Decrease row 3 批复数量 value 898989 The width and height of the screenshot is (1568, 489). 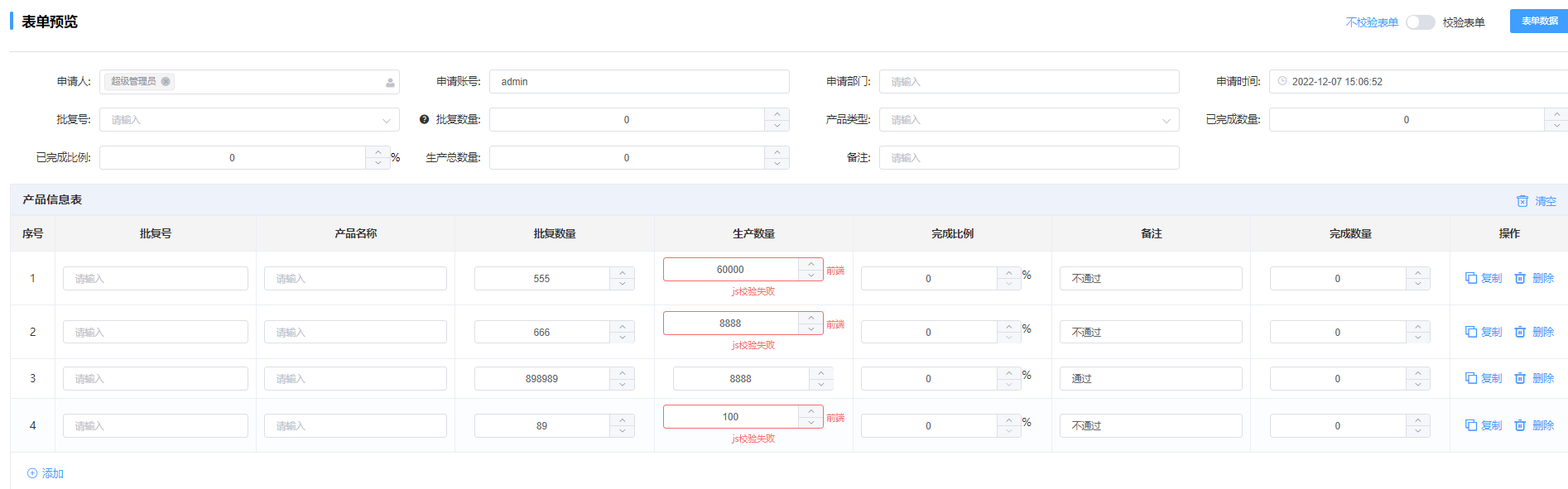coord(623,384)
